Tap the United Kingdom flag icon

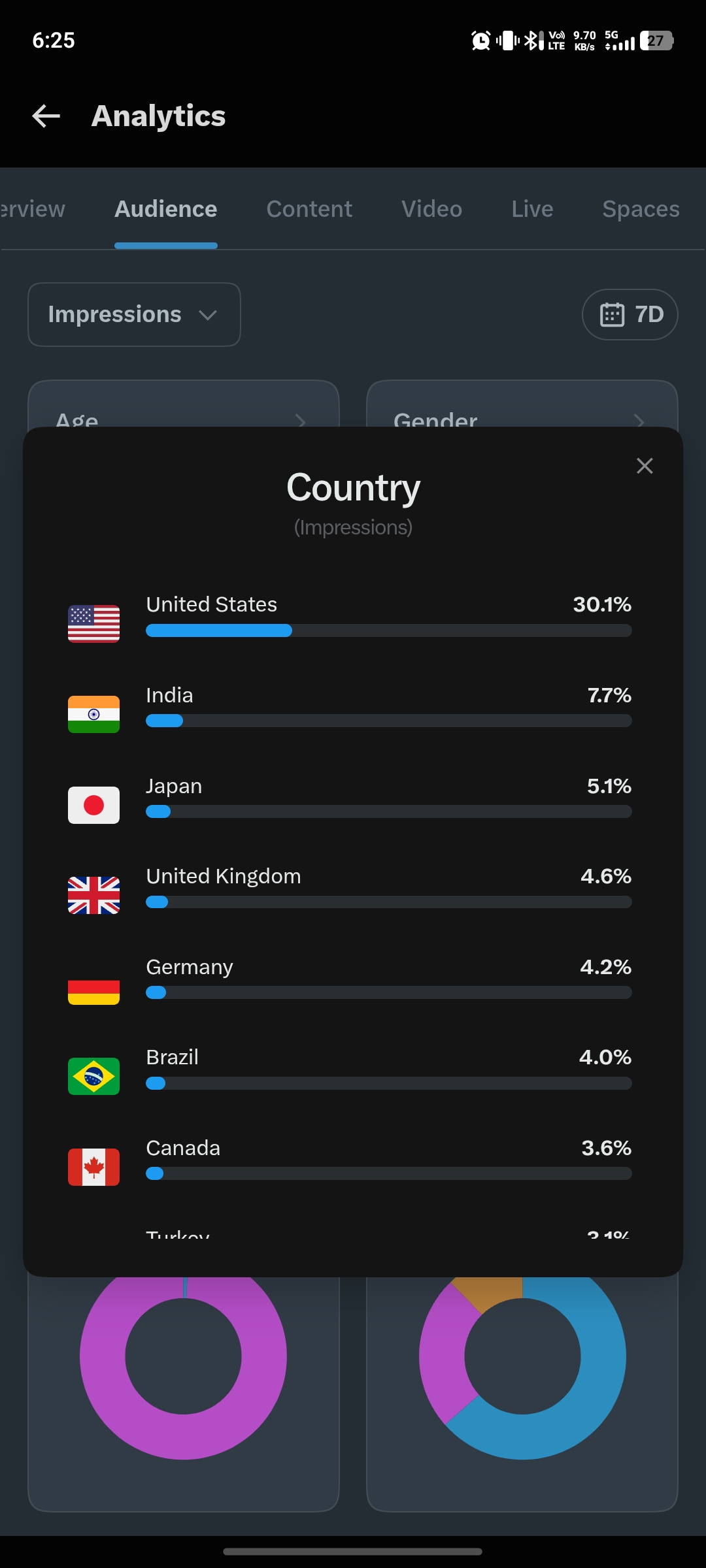click(x=93, y=895)
